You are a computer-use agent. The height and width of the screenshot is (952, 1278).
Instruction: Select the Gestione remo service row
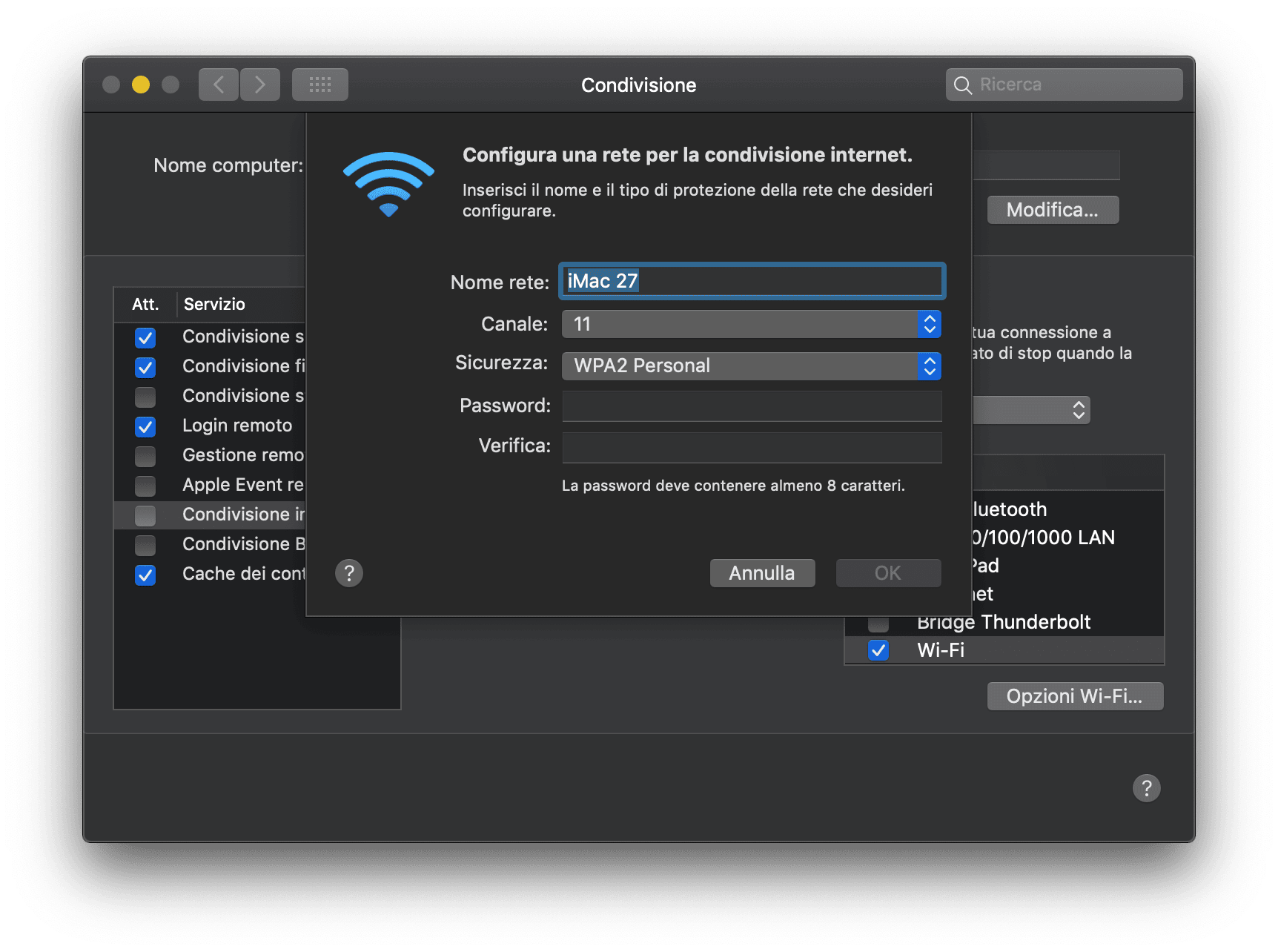coord(210,455)
